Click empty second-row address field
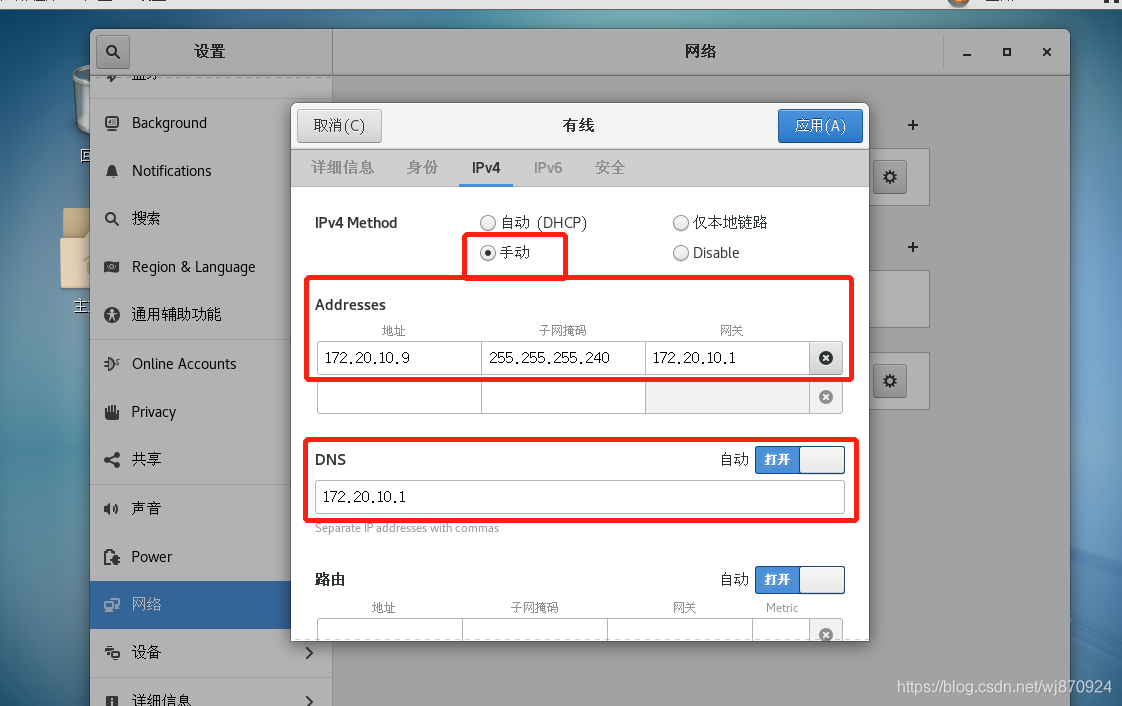The image size is (1122, 706). 399,397
